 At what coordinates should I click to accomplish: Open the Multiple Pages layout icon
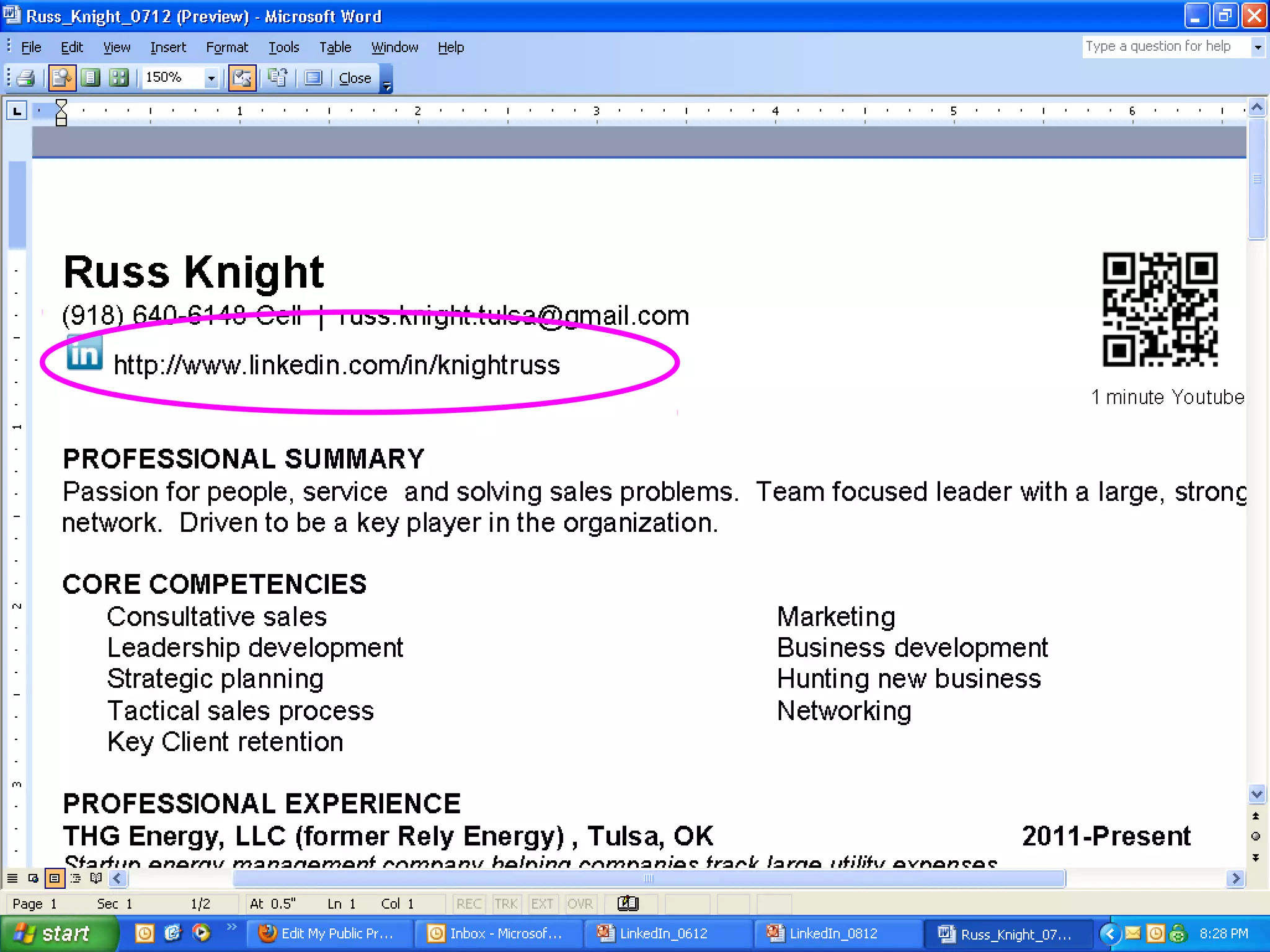[118, 78]
